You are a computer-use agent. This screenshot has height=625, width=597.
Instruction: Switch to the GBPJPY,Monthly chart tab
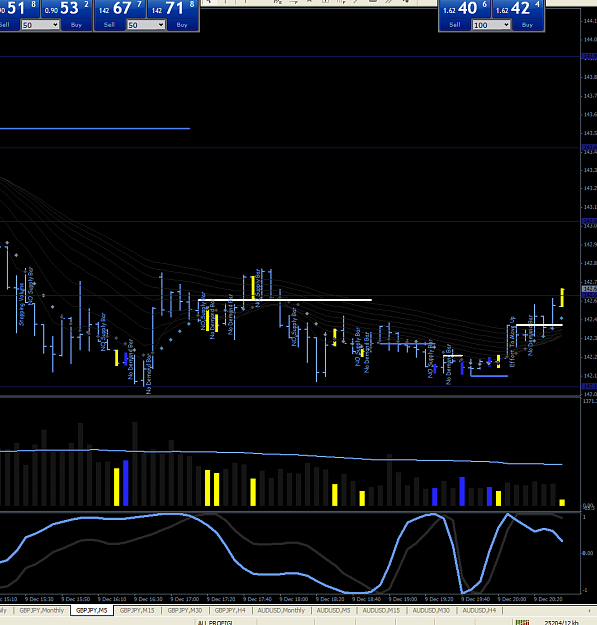click(41, 610)
